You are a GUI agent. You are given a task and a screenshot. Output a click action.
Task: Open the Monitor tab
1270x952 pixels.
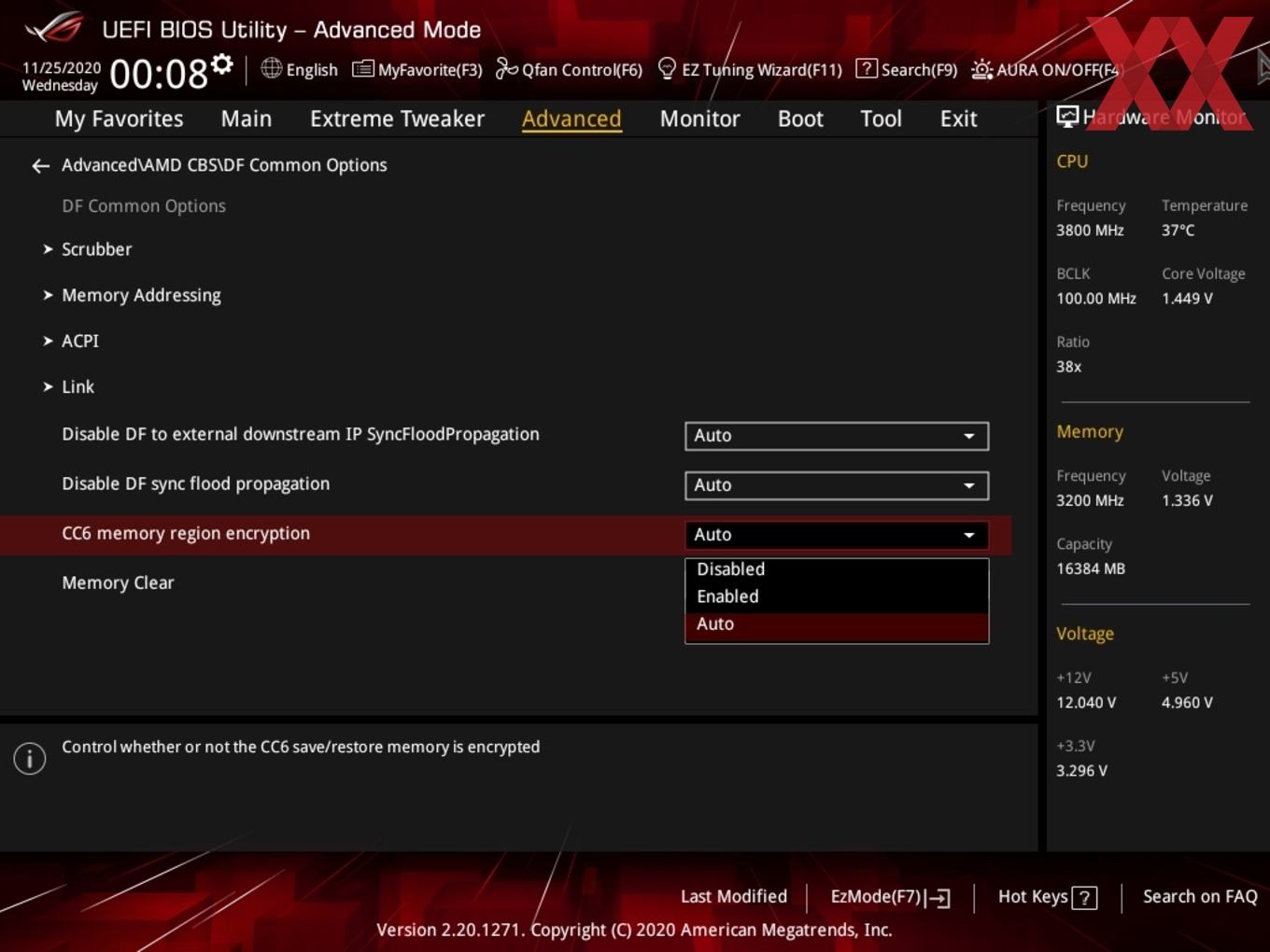tap(699, 119)
